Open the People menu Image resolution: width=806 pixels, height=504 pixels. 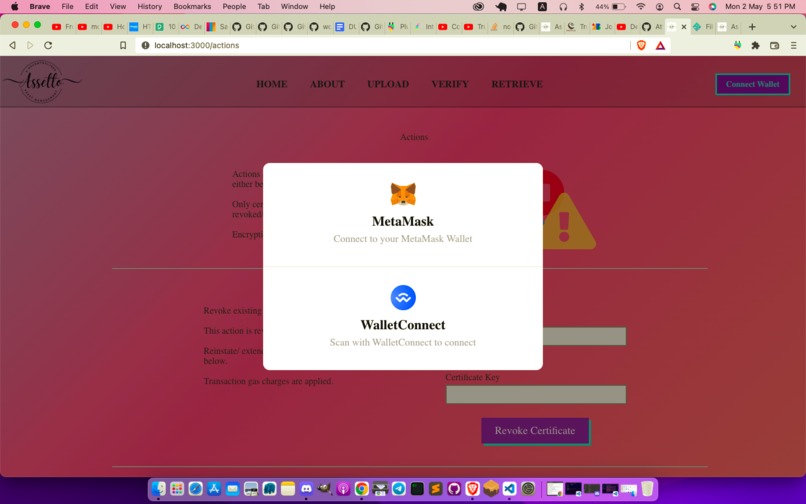click(x=234, y=7)
